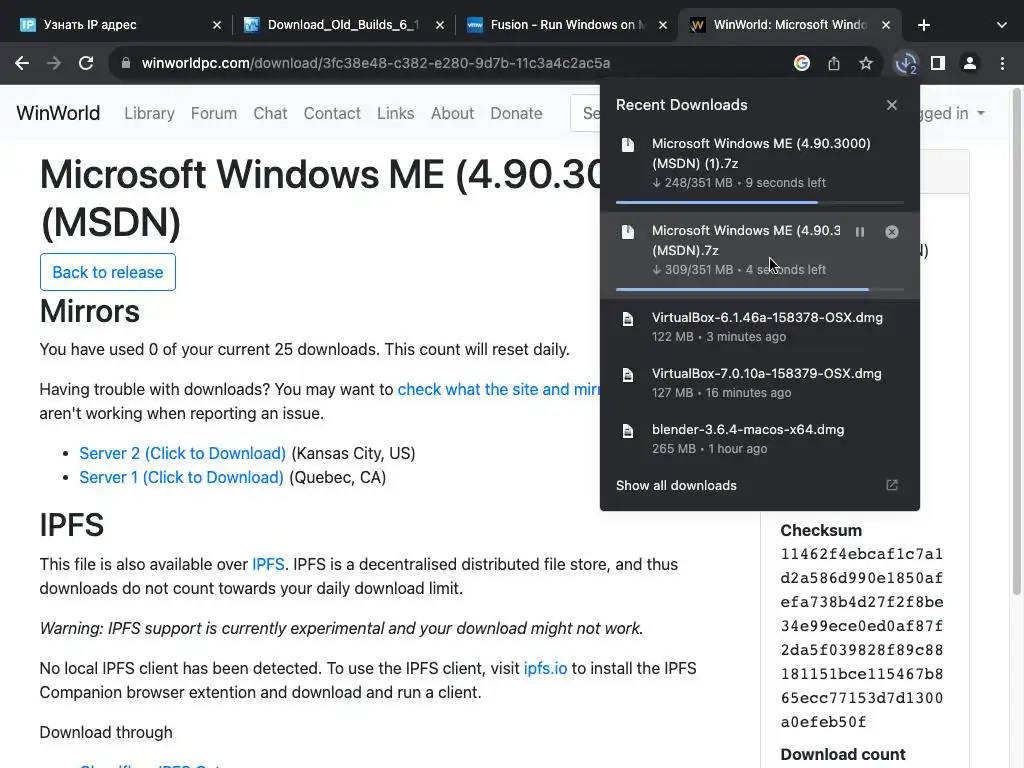Close the Download_Old_Builds tab
This screenshot has width=1024, height=768.
440,25
